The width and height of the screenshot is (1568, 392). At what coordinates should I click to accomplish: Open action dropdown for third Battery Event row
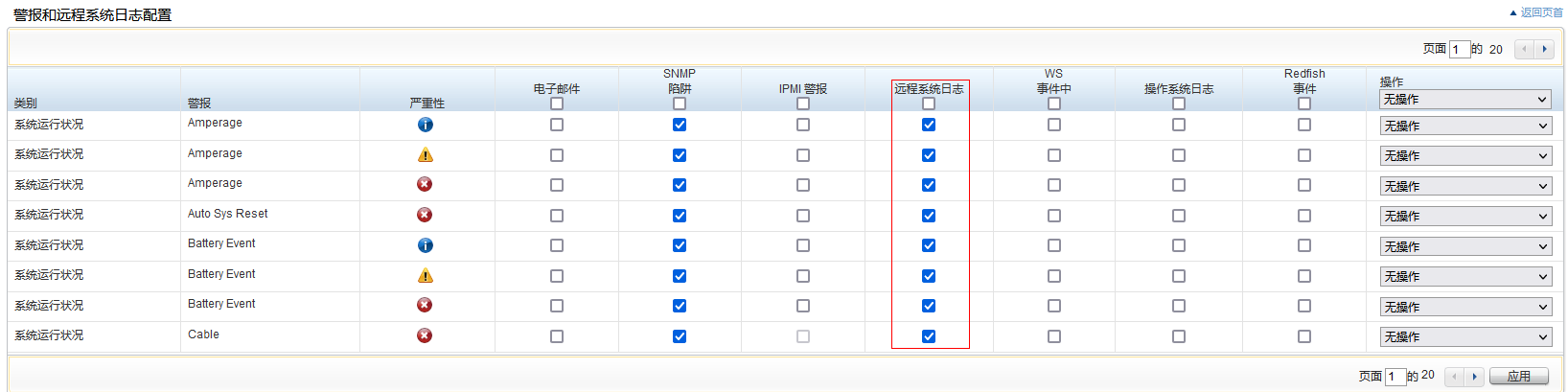point(1465,307)
